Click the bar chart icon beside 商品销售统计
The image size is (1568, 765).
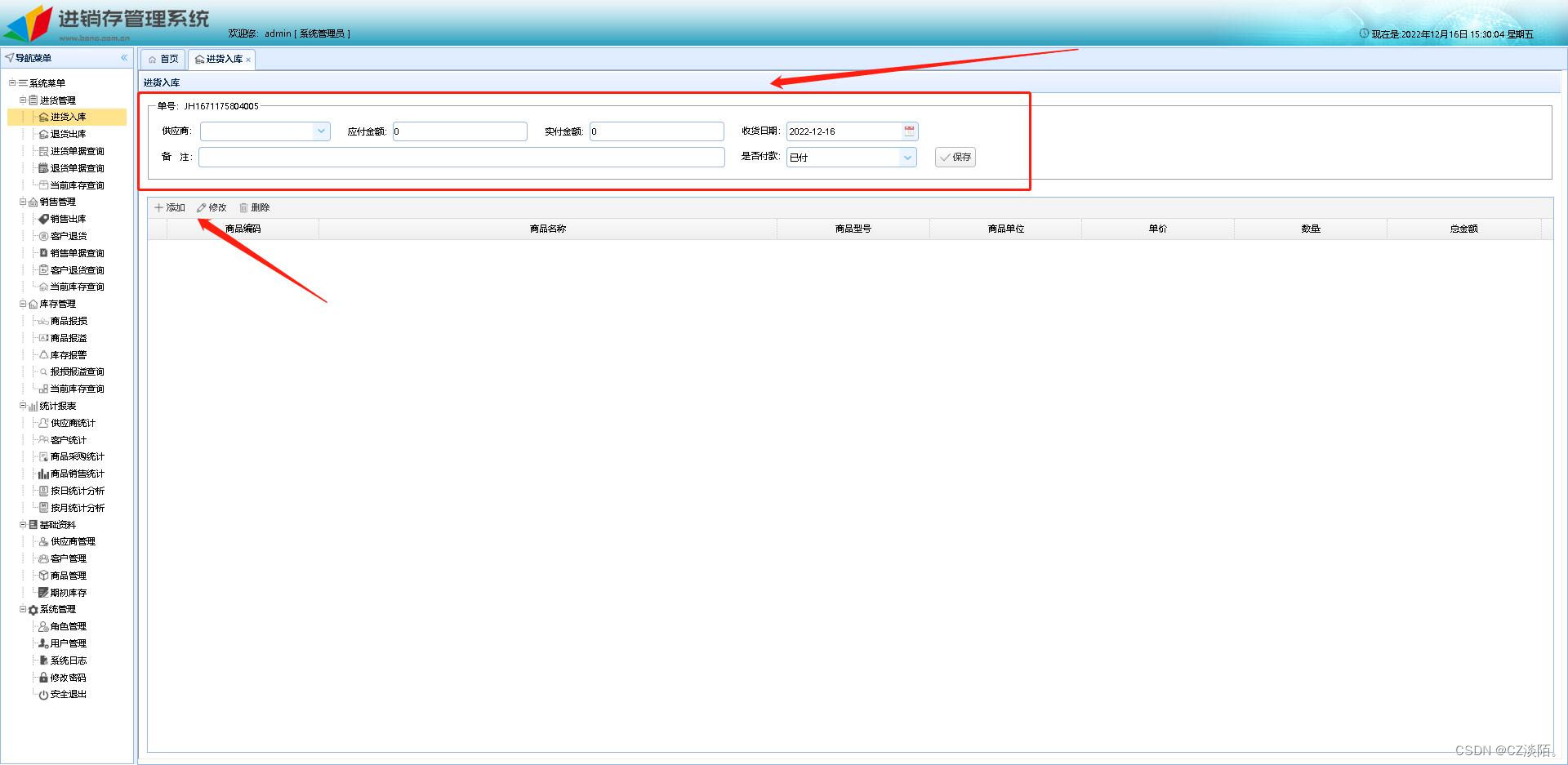44,474
